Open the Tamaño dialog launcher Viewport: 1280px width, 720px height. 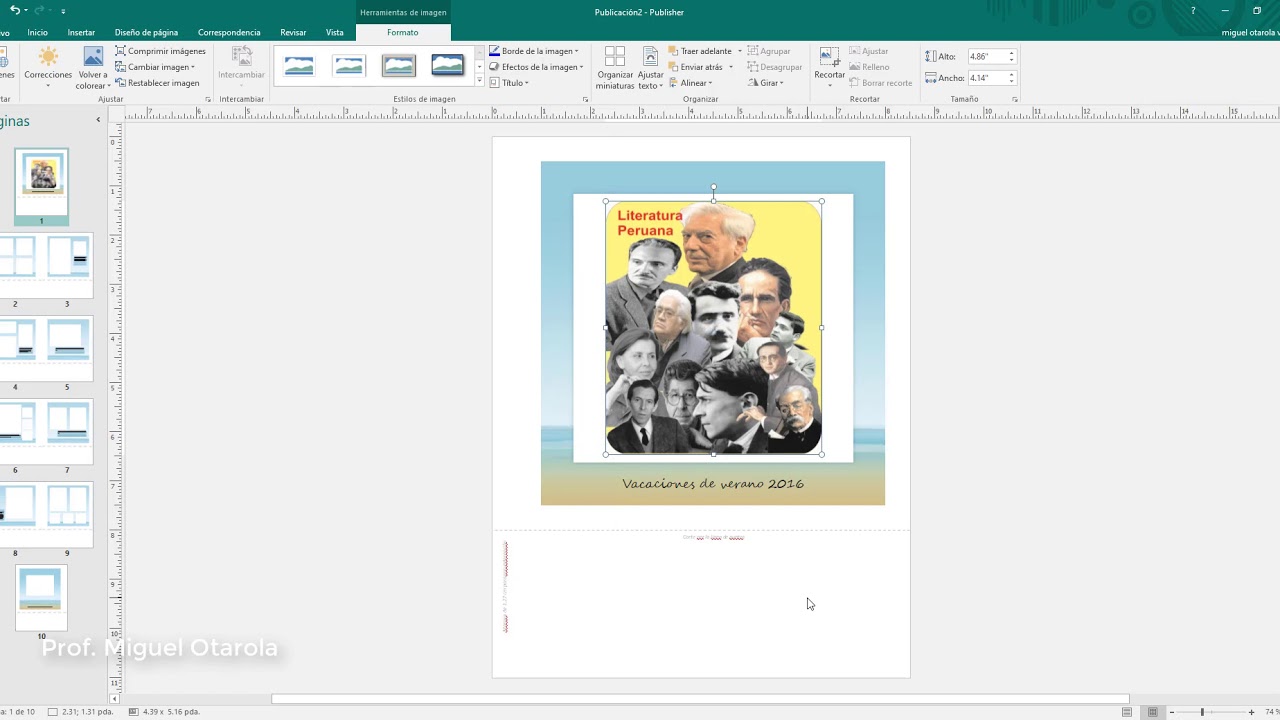pos(1015,100)
